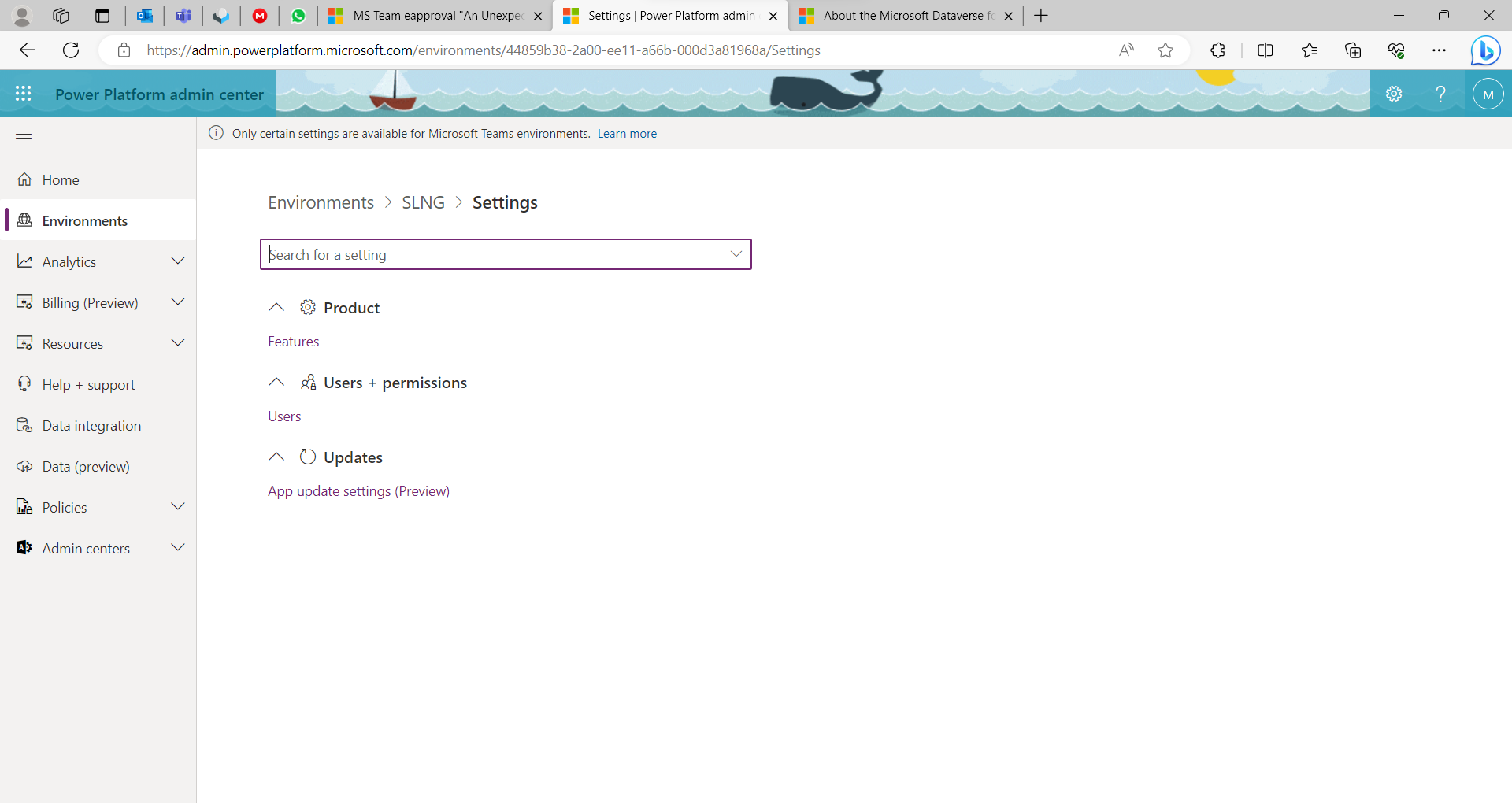1512x803 pixels.
Task: Collapse the Updates section
Action: click(x=276, y=457)
